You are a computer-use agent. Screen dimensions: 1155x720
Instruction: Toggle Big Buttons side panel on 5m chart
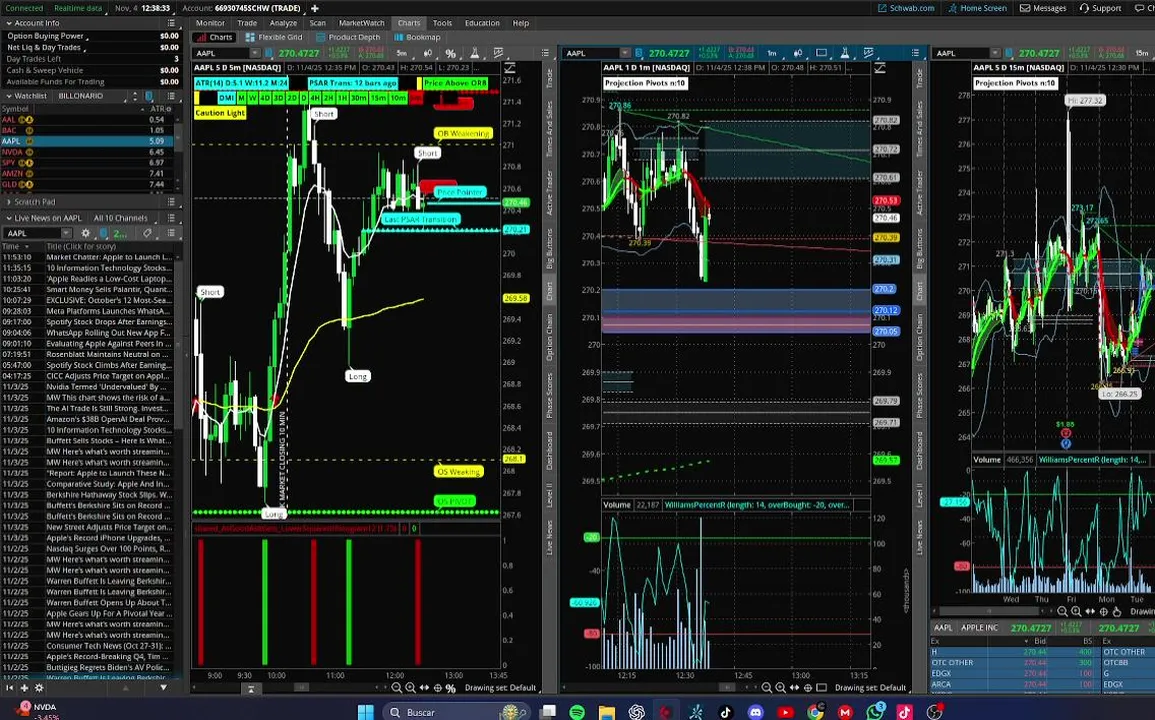click(x=550, y=248)
